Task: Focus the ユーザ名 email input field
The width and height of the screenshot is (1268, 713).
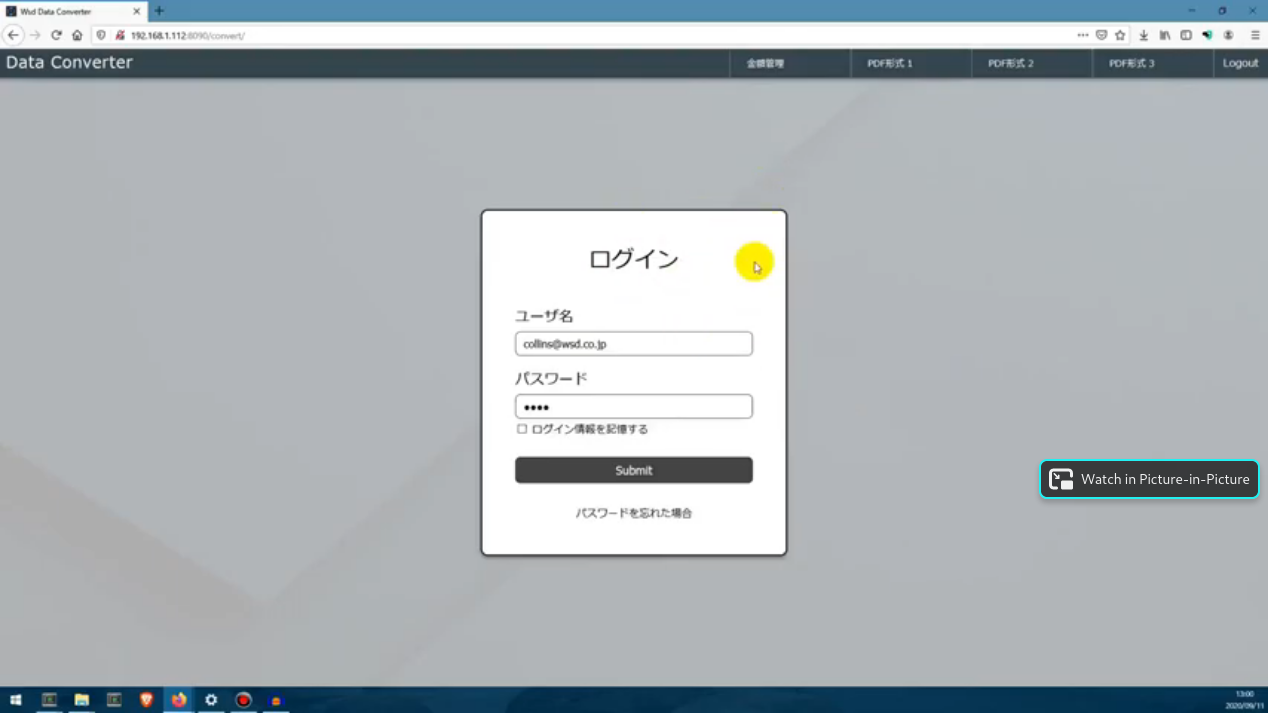Action: 634,344
